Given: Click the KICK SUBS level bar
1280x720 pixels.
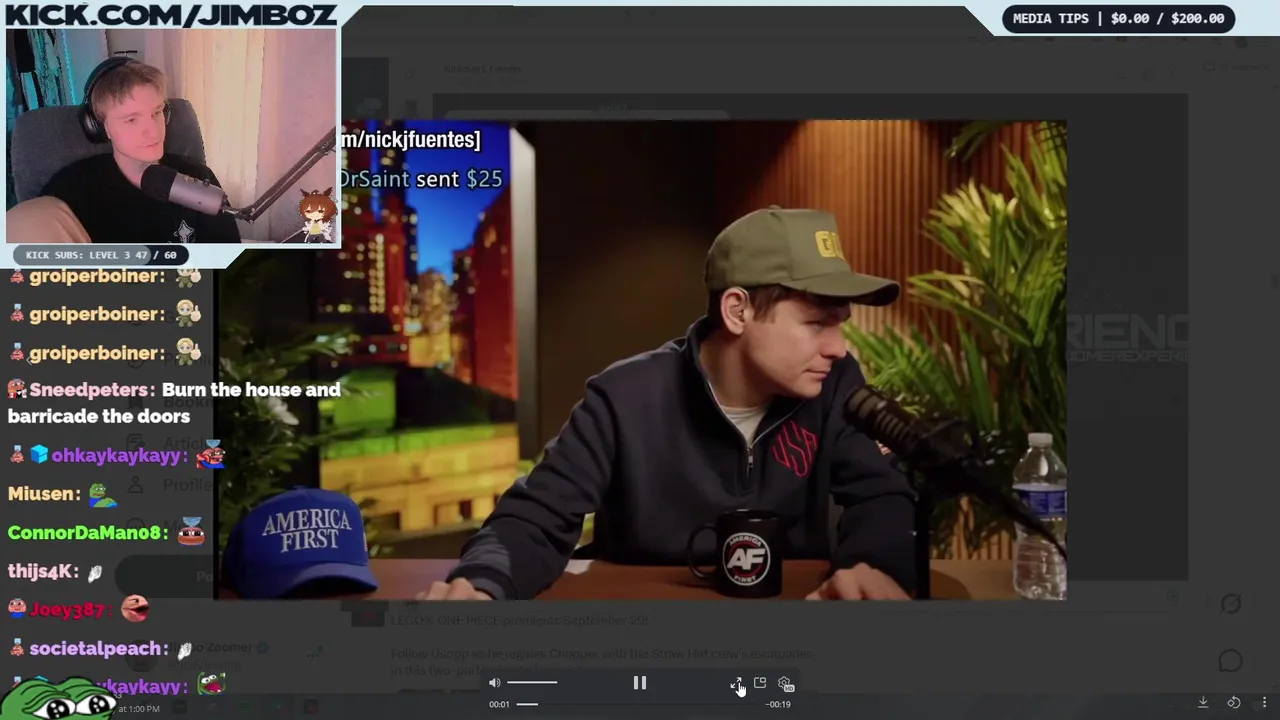Looking at the screenshot, I should click(100, 255).
